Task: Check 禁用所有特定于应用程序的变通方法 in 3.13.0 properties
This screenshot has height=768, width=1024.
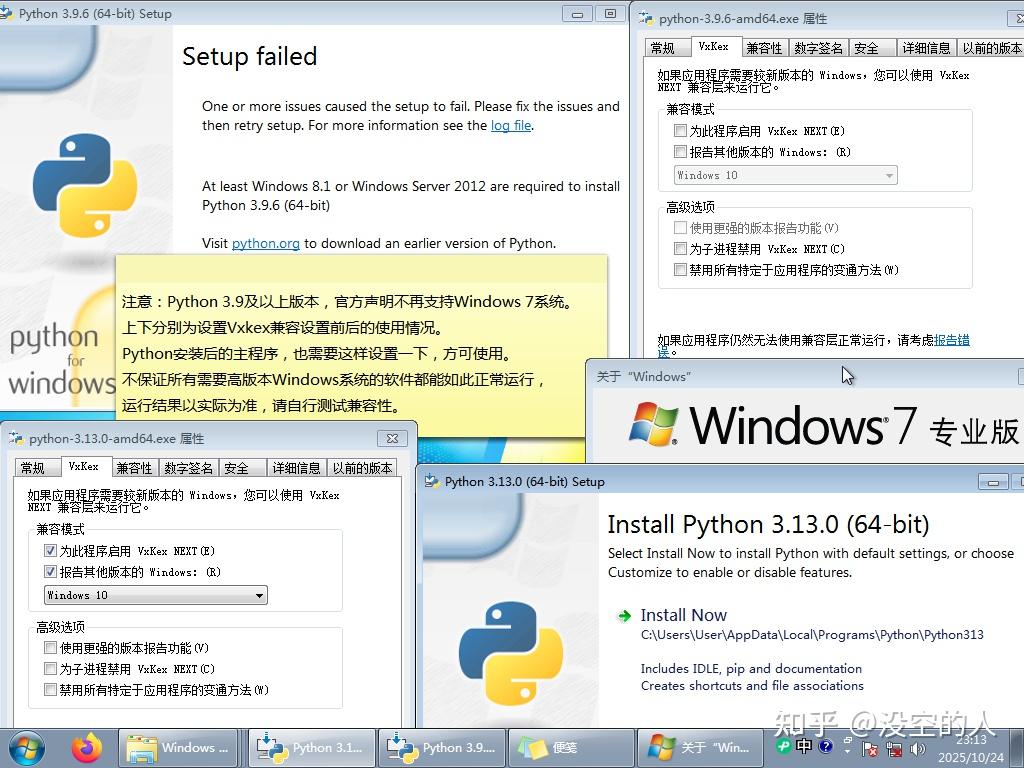Action: click(50, 689)
